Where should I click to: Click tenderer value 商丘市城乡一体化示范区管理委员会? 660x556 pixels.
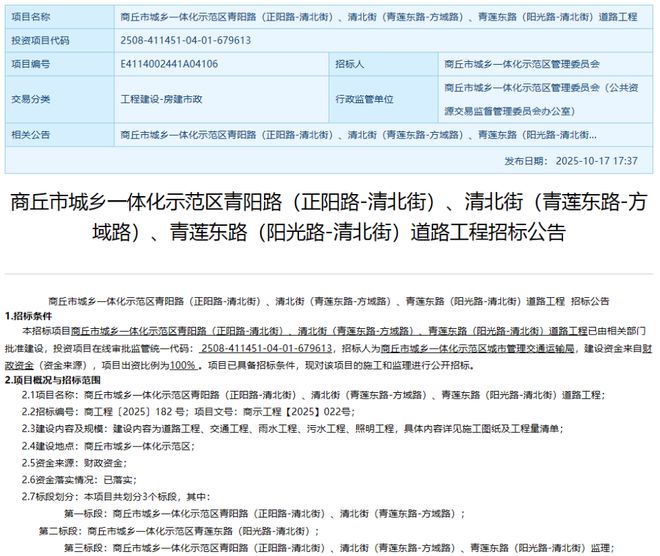pos(522,64)
